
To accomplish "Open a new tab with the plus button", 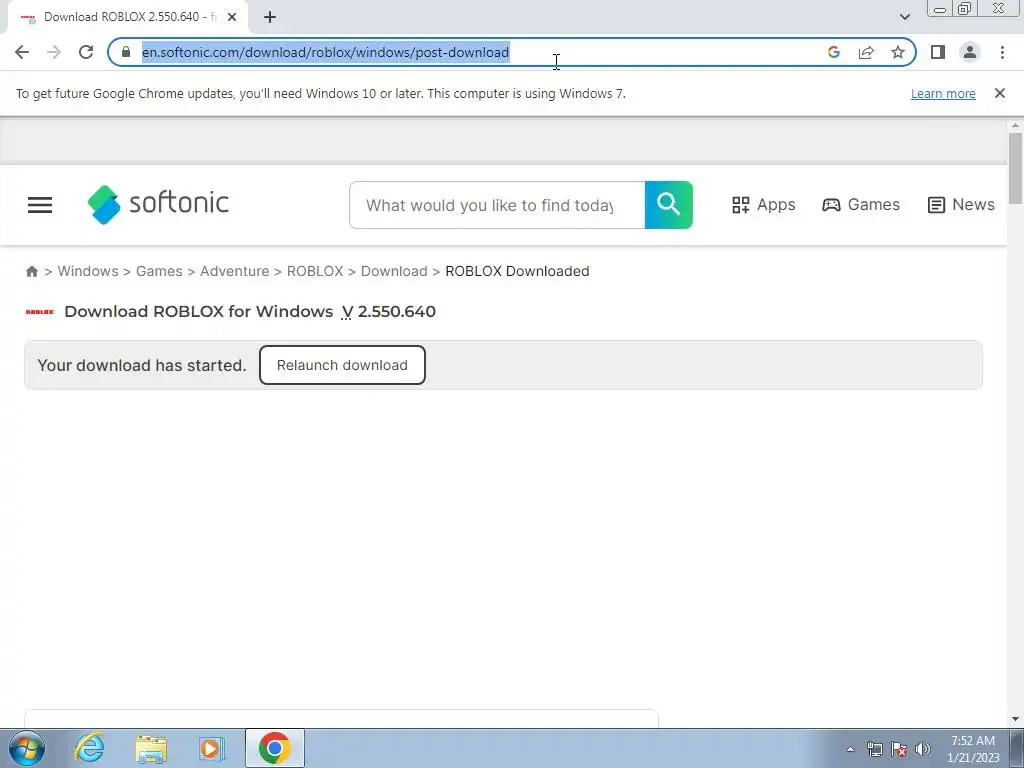I will coord(270,17).
